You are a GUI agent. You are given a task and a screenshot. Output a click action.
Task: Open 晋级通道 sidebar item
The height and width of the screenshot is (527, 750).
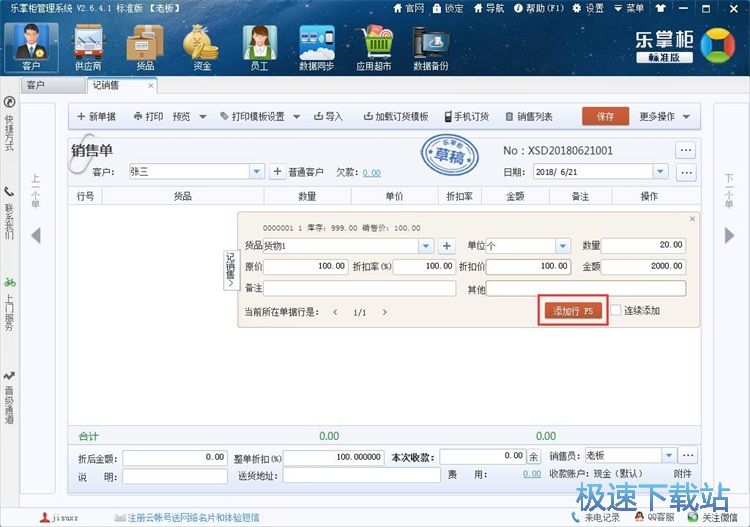click(x=10, y=397)
